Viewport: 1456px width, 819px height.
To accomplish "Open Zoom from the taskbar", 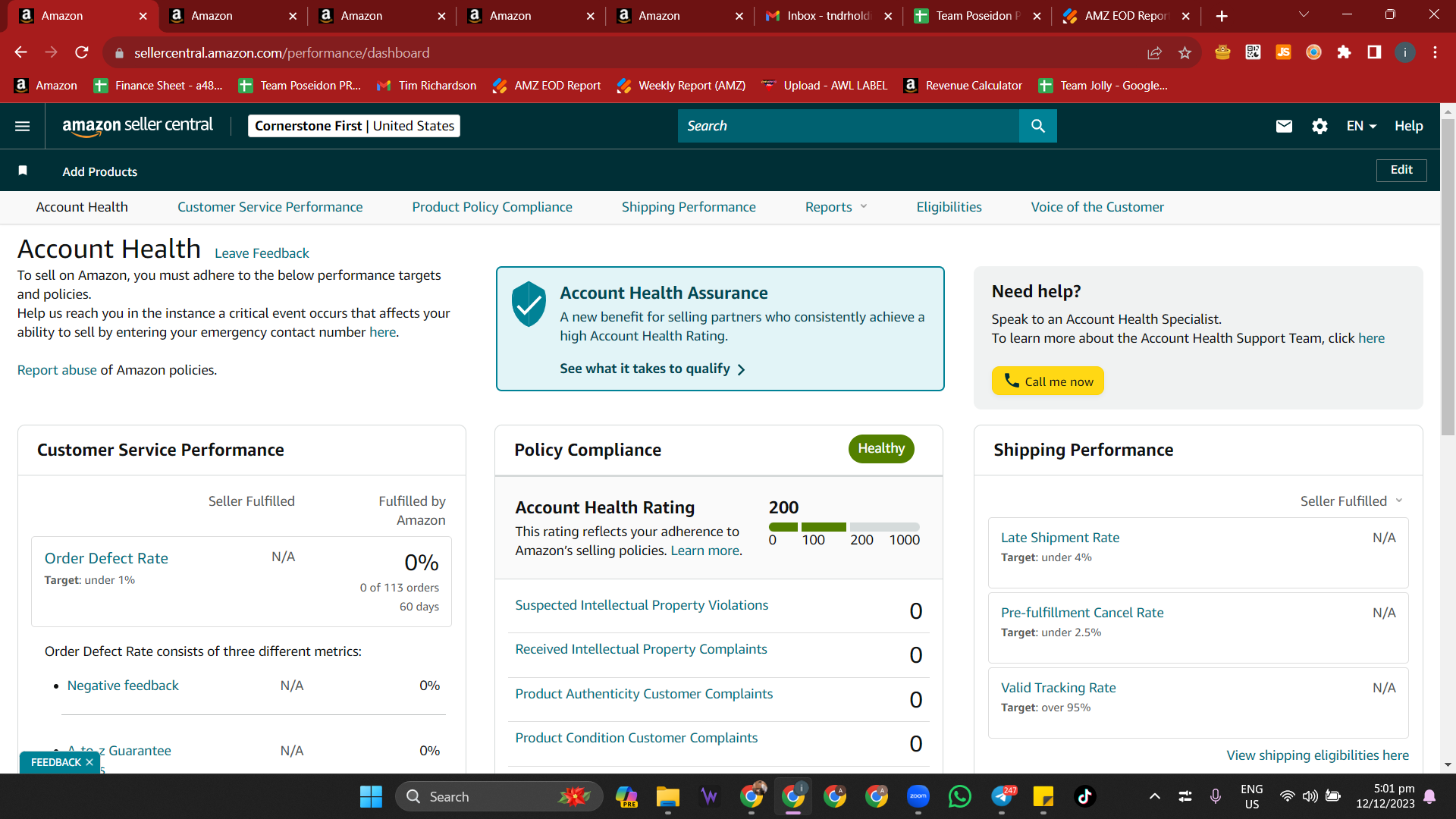I will [918, 796].
